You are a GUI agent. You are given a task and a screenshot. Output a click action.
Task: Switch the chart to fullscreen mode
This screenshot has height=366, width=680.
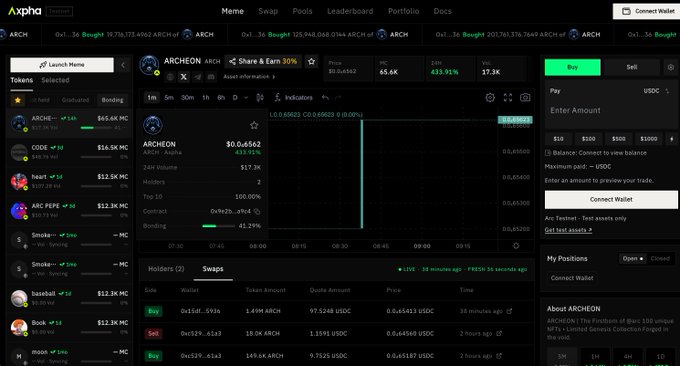(x=508, y=98)
